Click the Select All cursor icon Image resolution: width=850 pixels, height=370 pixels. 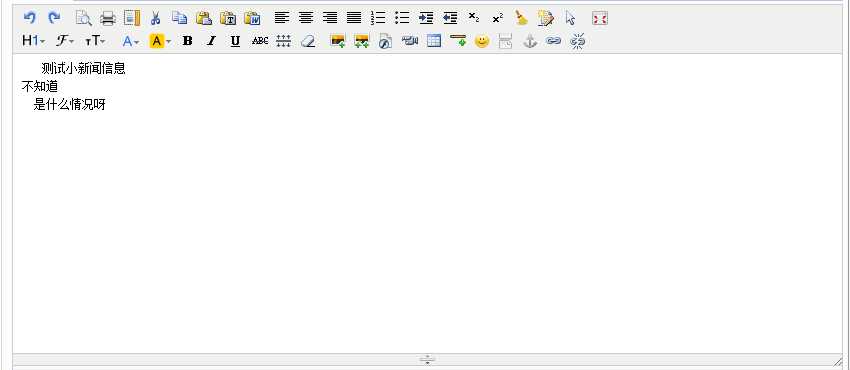click(570, 18)
